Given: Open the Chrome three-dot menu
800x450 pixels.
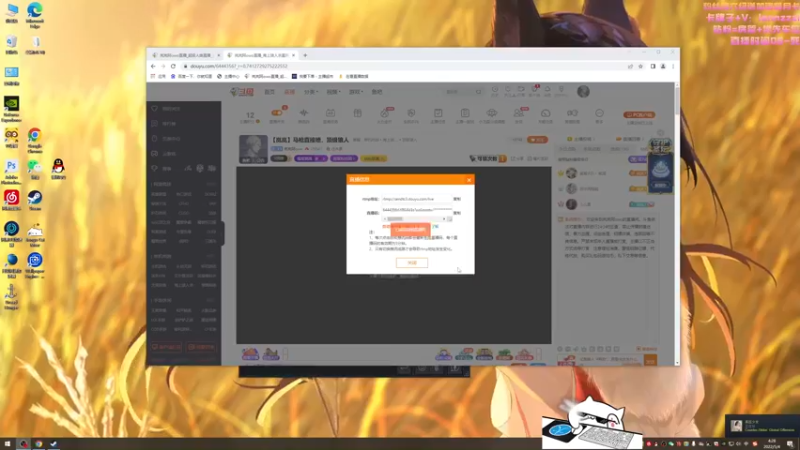Looking at the screenshot, I should tap(673, 66).
